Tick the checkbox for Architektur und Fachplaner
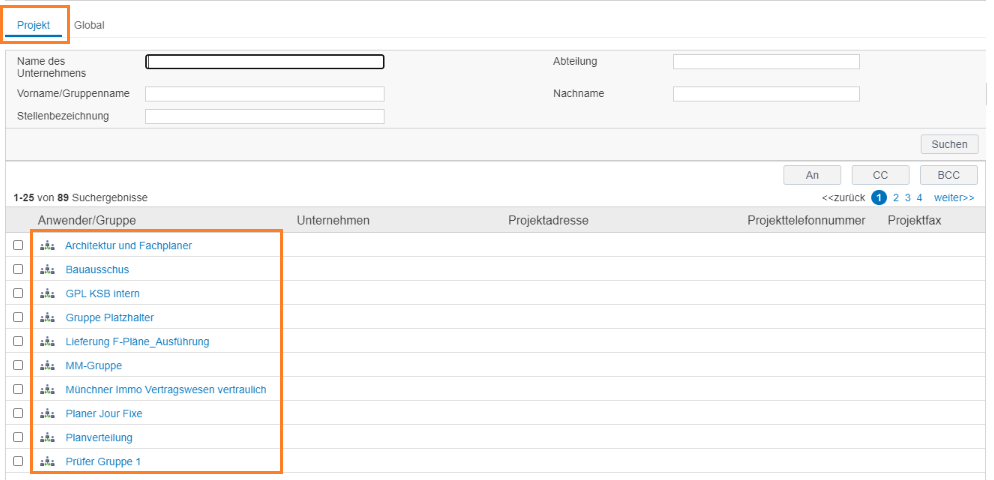 (x=18, y=245)
